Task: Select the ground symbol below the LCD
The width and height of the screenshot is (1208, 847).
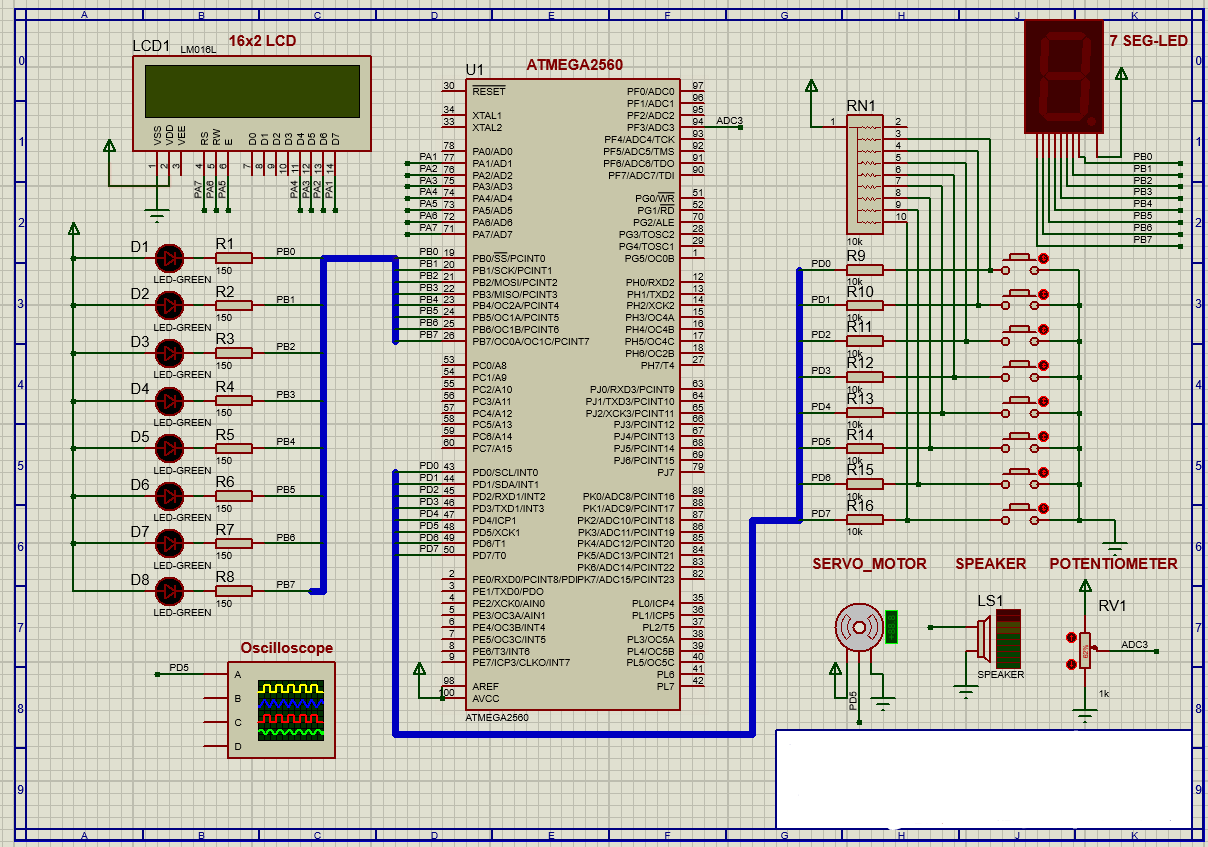Action: tap(155, 214)
